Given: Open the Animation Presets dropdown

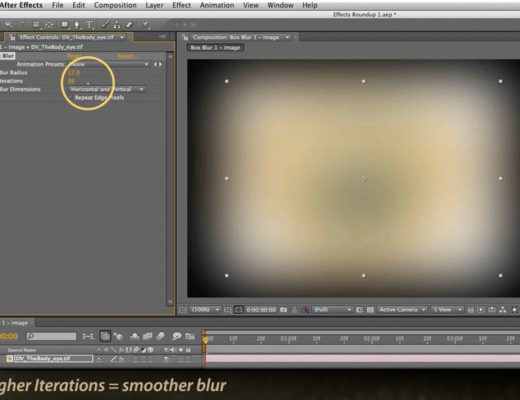Looking at the screenshot, I should point(109,64).
